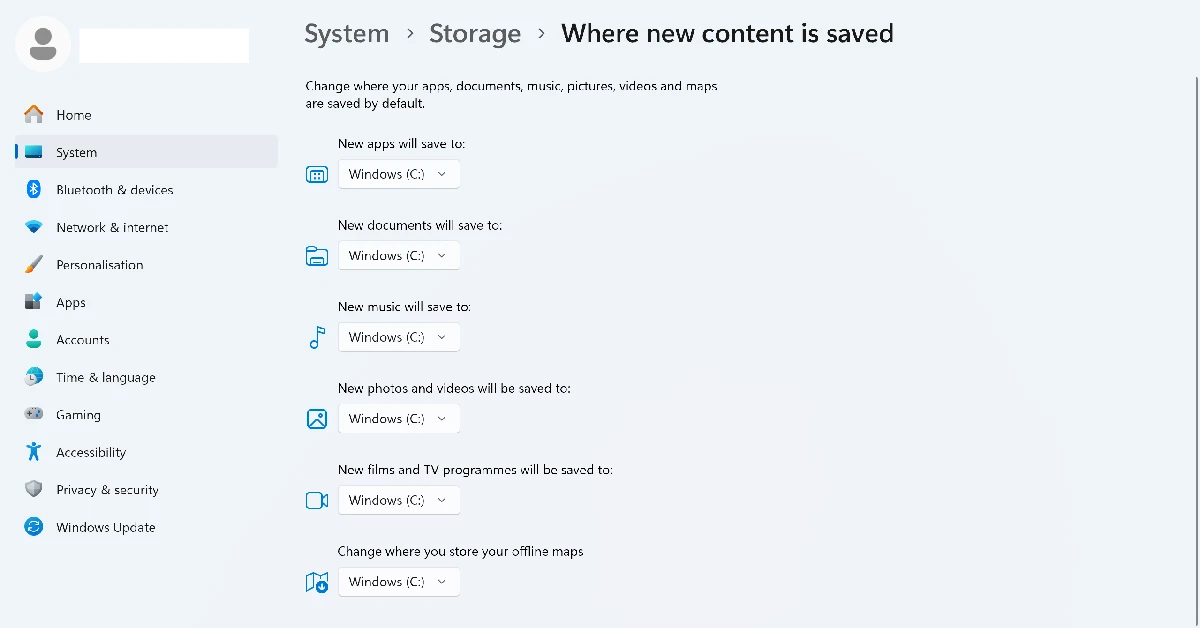
Task: Expand the films and TV programmes dropdown
Action: (x=399, y=500)
